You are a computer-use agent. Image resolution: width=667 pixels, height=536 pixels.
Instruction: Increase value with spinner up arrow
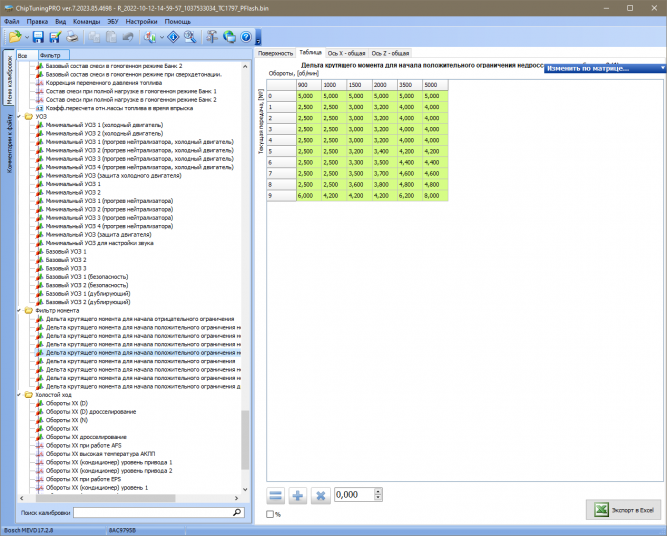click(378, 491)
